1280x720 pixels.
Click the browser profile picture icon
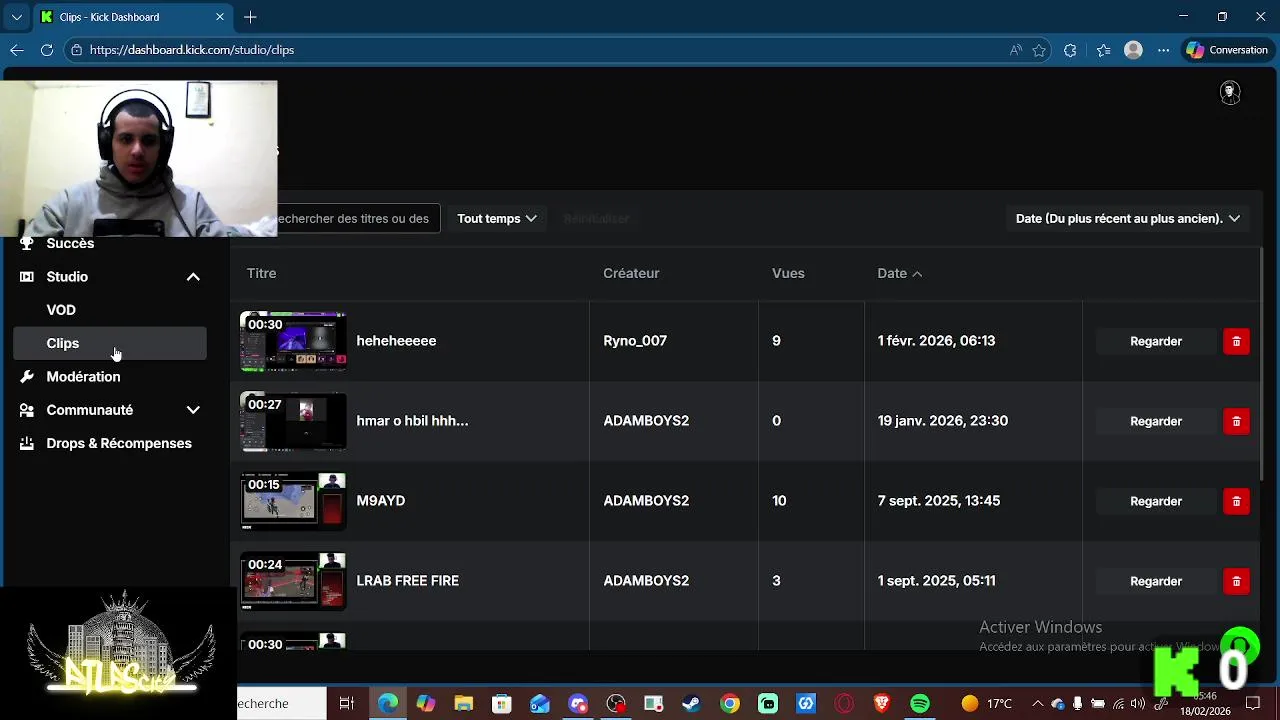click(x=1133, y=50)
